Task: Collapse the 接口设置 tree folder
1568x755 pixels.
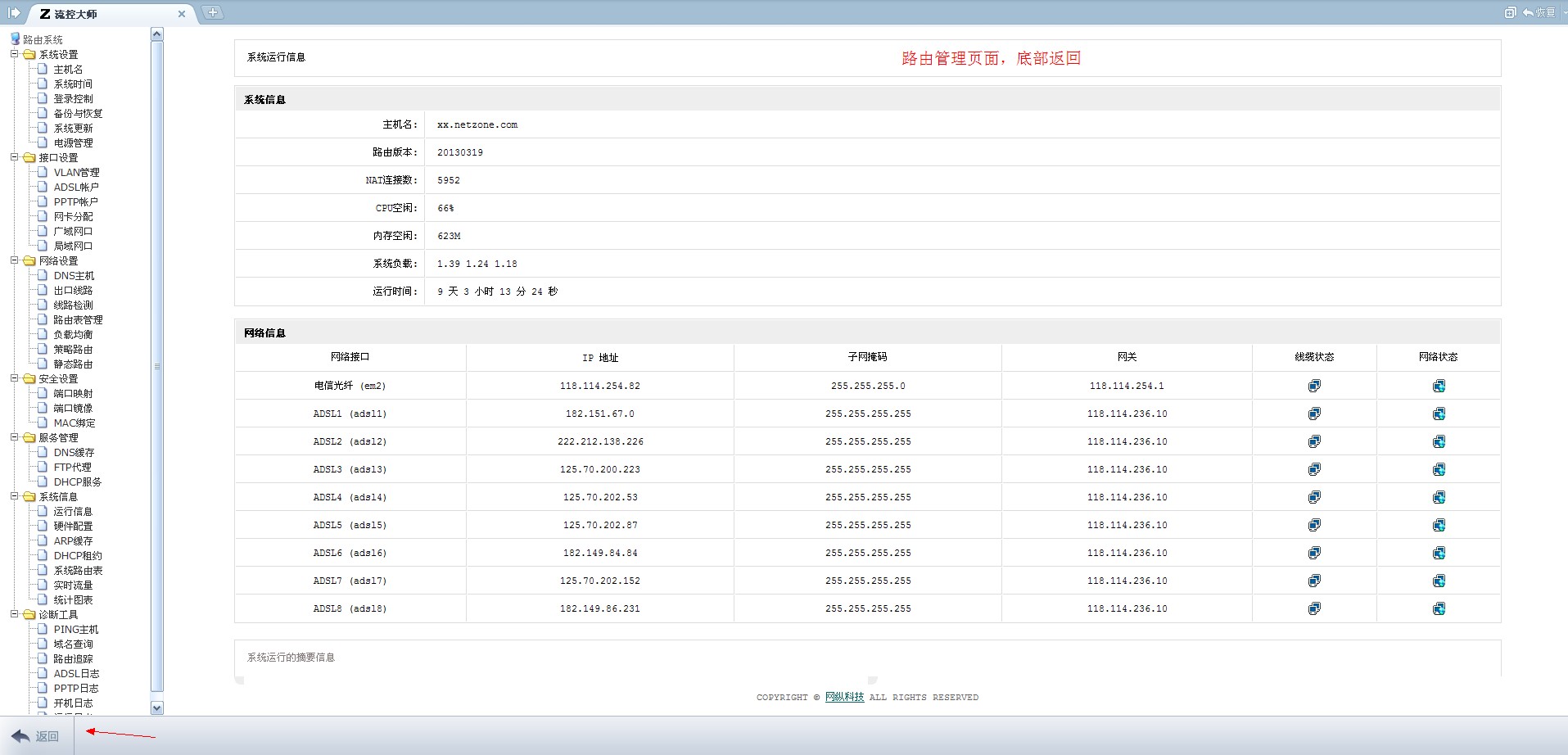Action: pos(14,157)
